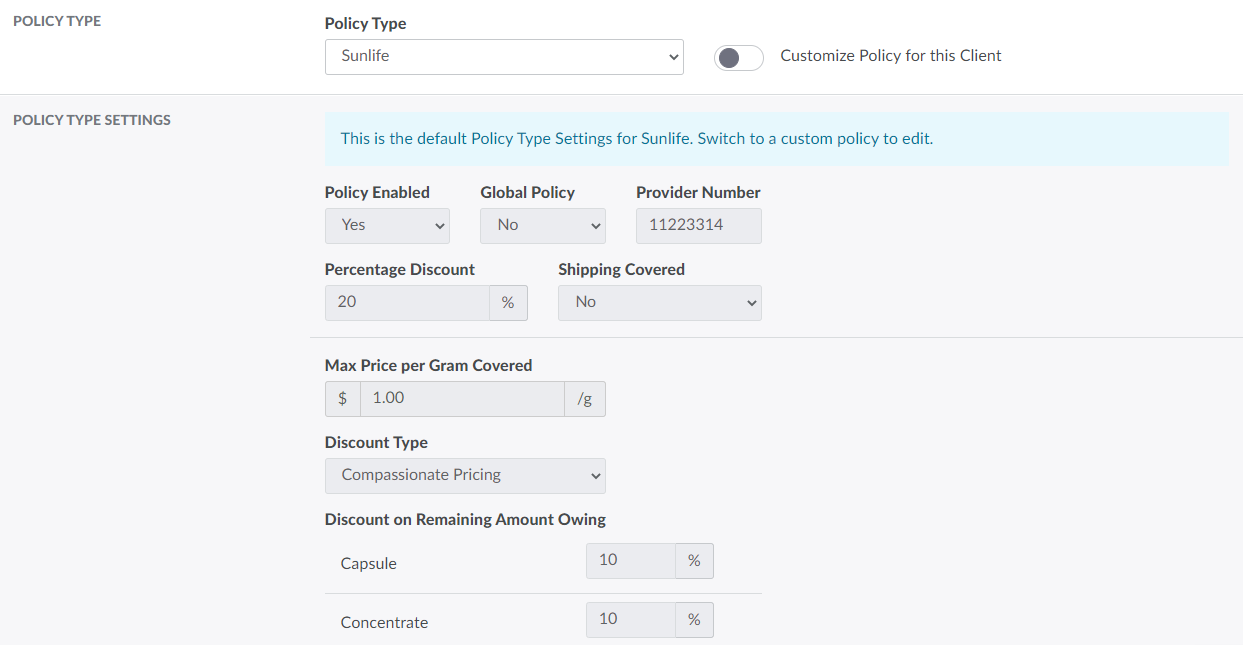1243x645 pixels.
Task: Click the % suffix in the Capsule row
Action: [694, 561]
